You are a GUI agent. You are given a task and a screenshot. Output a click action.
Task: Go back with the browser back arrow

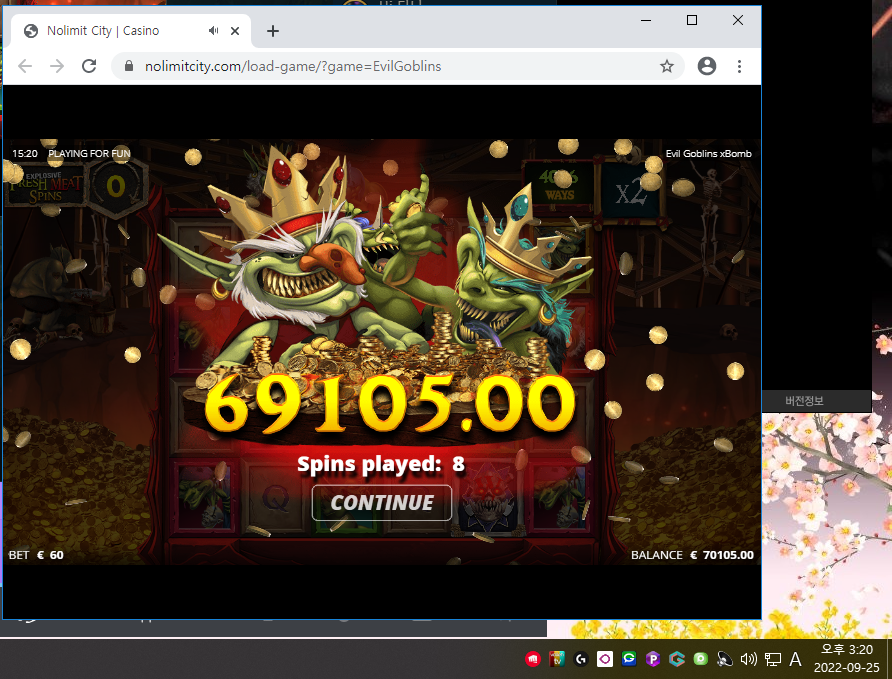[x=25, y=66]
